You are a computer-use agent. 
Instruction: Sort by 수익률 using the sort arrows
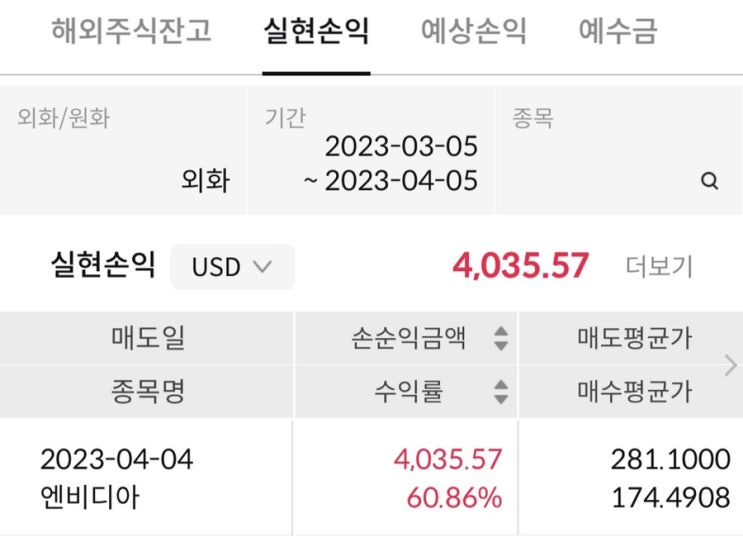pyautogui.click(x=501, y=392)
